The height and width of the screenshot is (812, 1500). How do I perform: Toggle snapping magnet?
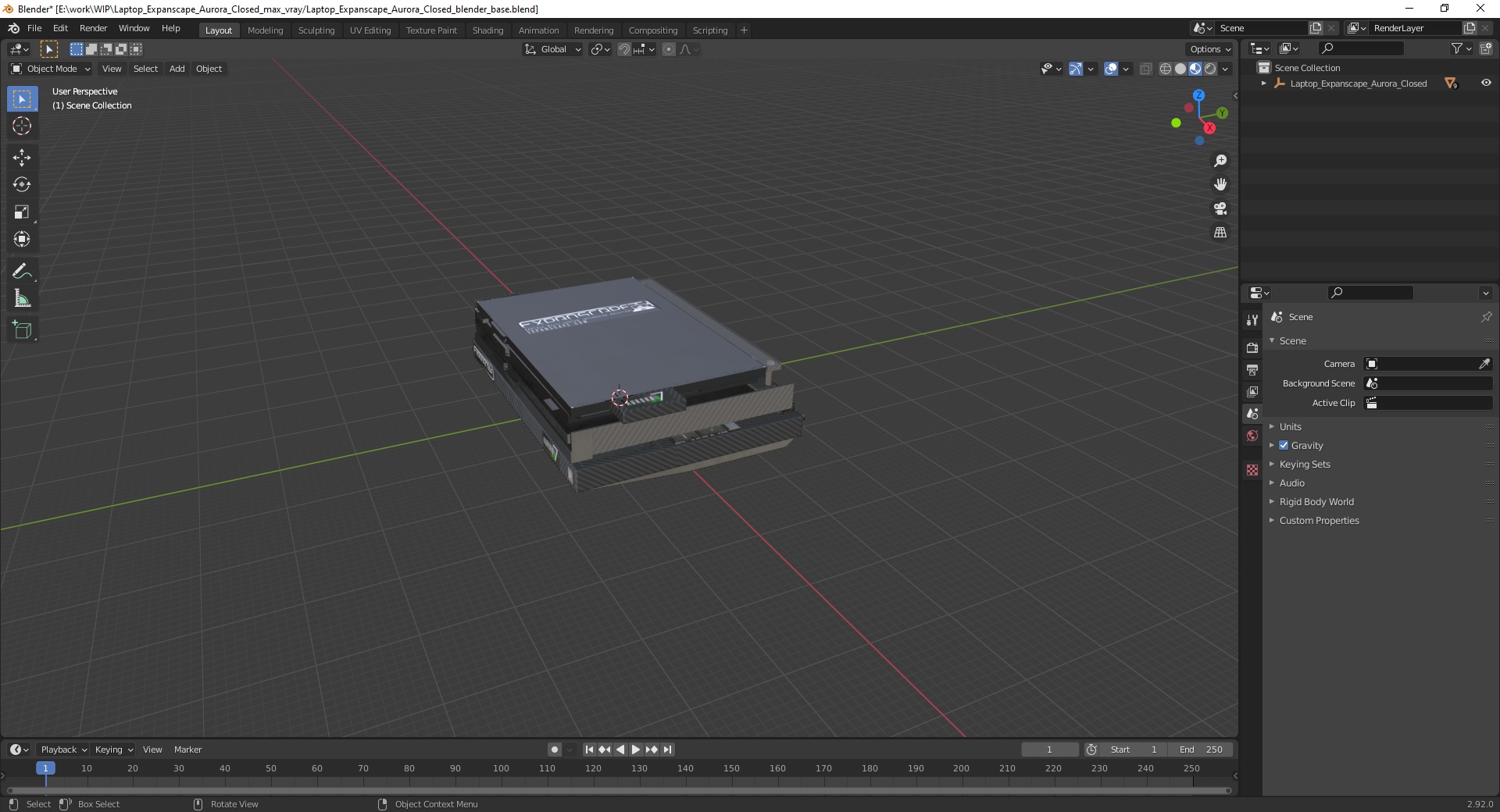pos(623,49)
